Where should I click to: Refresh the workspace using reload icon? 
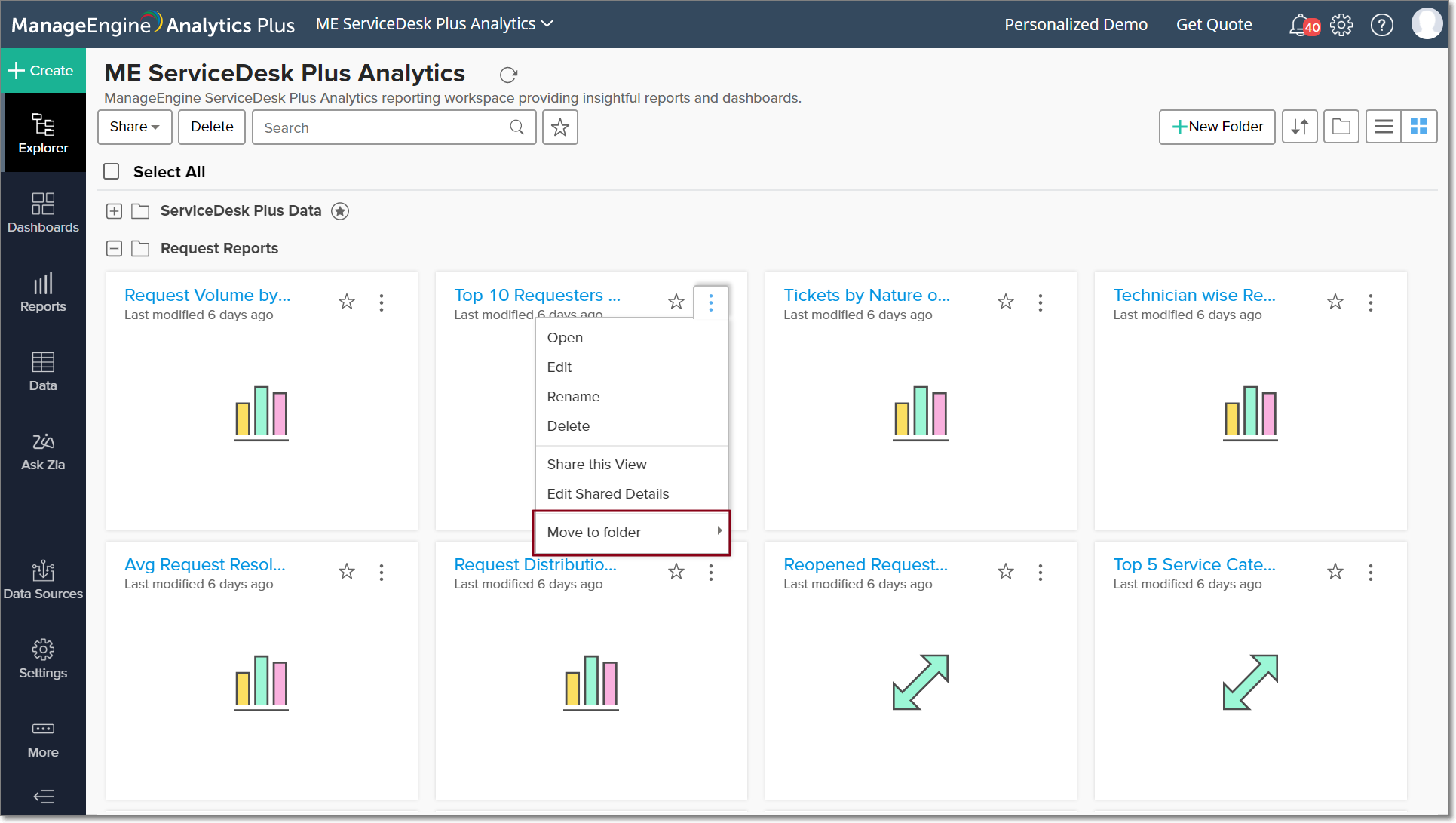point(509,75)
